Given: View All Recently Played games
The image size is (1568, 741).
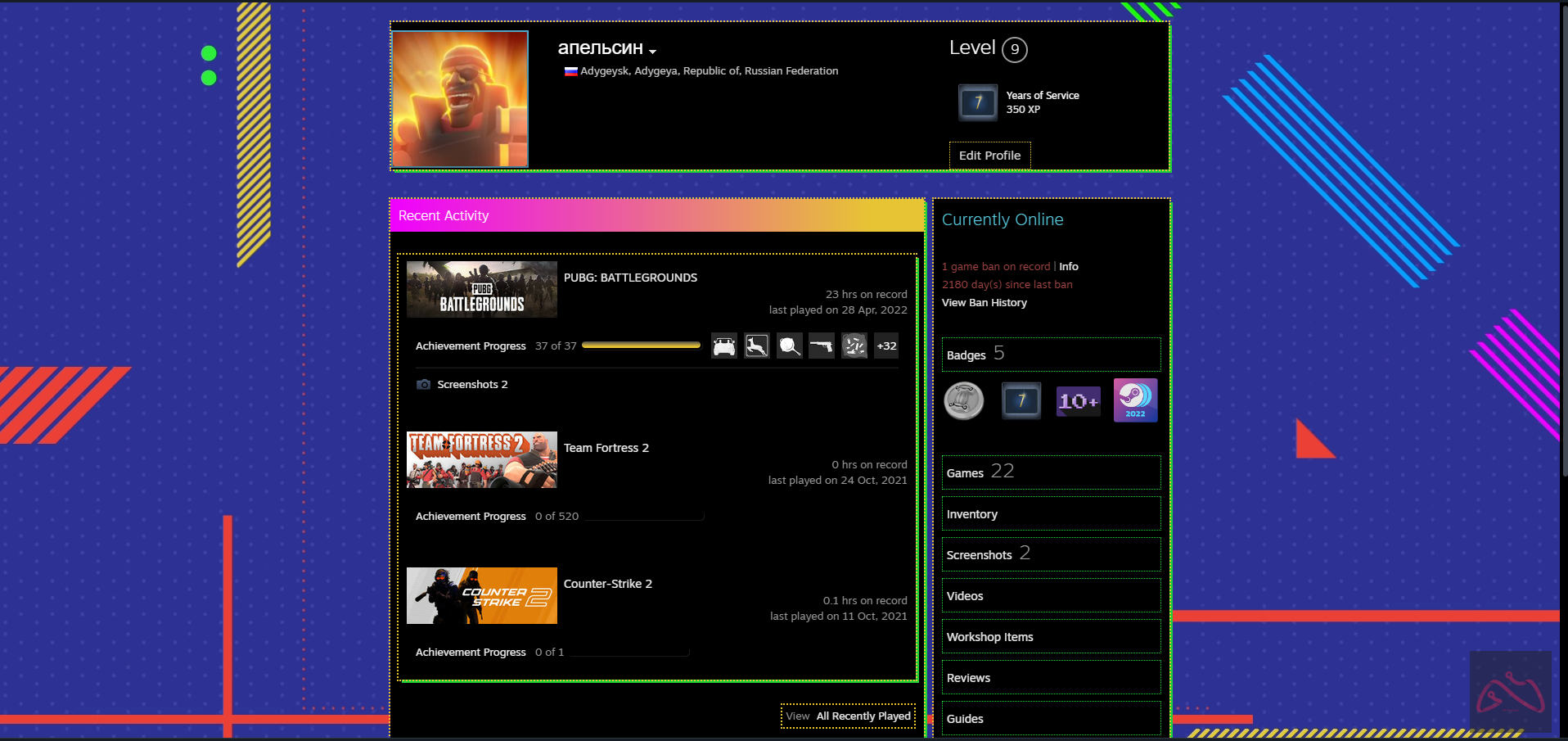Looking at the screenshot, I should [848, 716].
